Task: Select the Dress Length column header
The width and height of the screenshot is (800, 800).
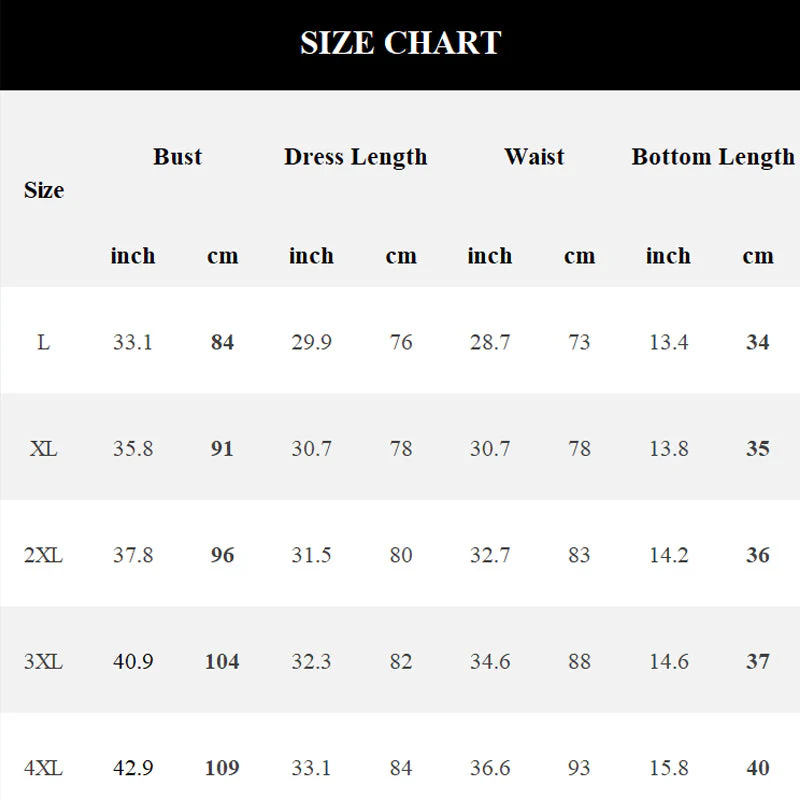Action: (x=356, y=157)
